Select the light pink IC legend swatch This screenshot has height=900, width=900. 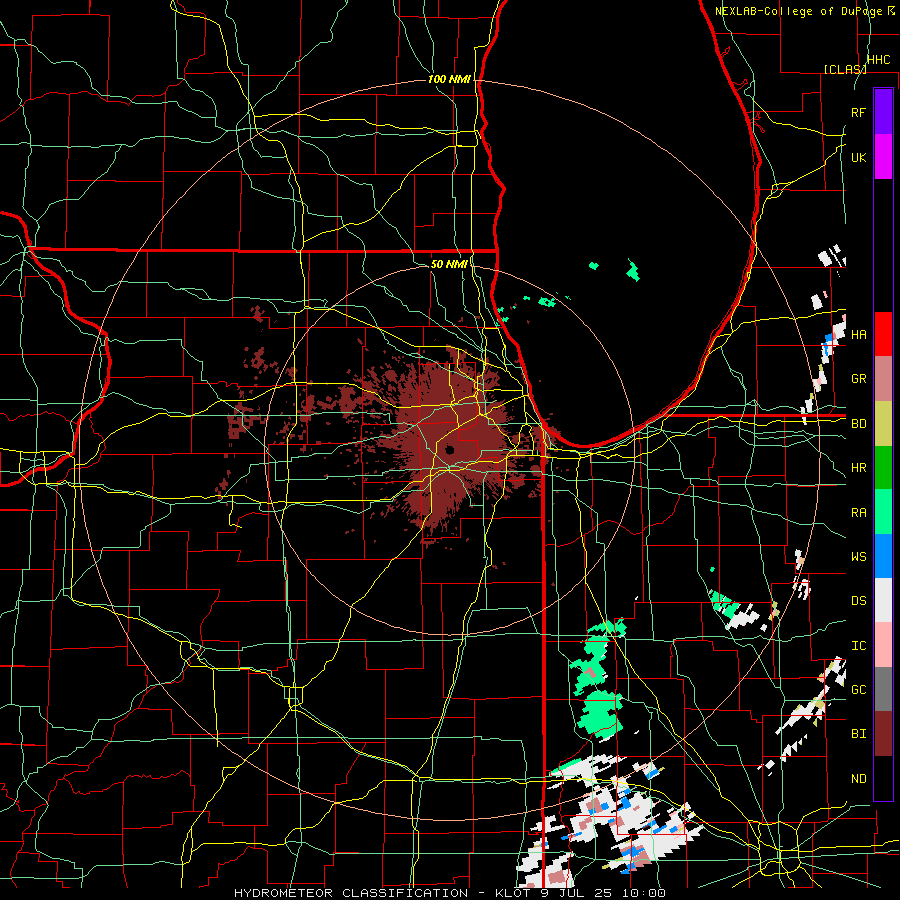(883, 645)
